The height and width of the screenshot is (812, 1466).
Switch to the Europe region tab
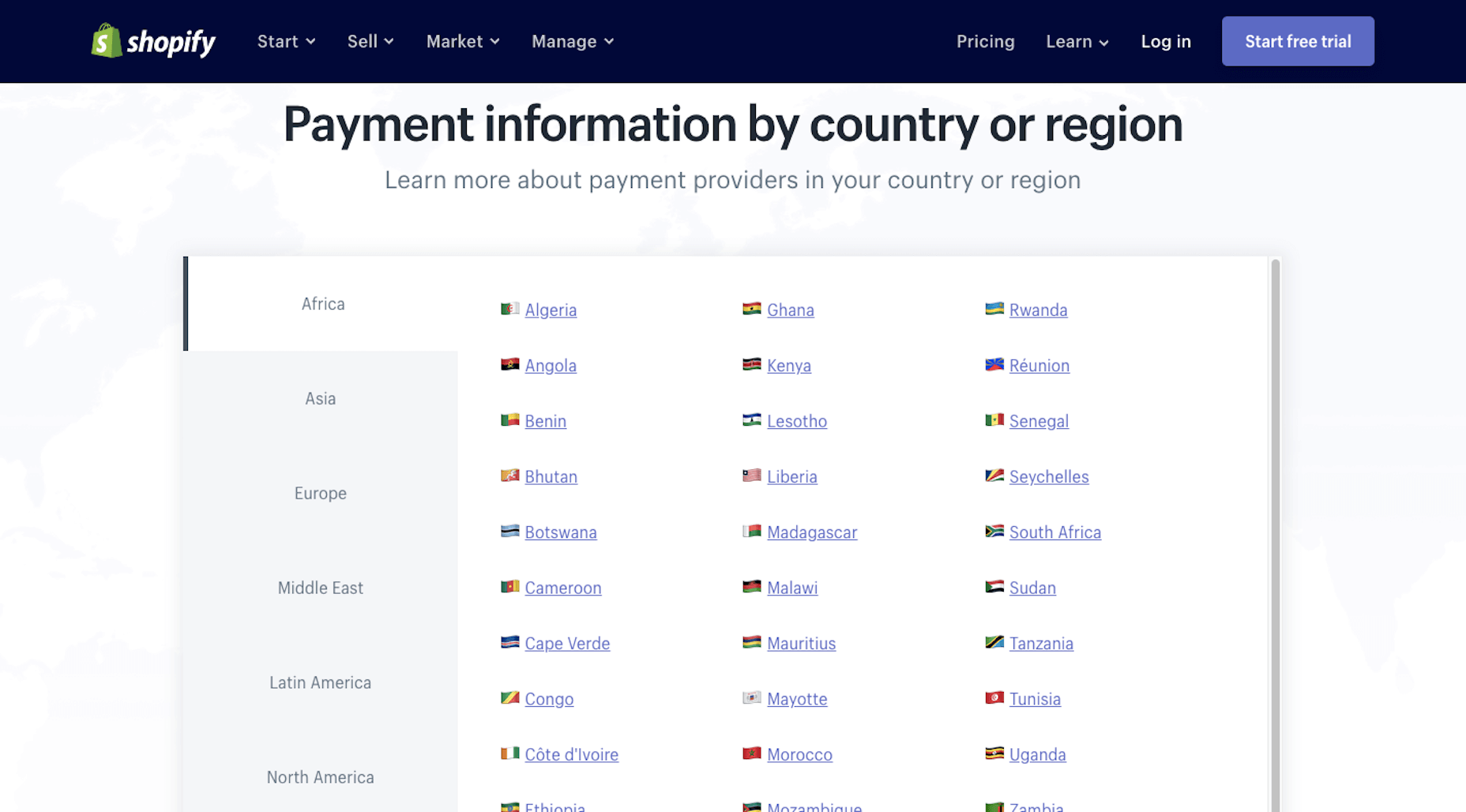tap(321, 493)
